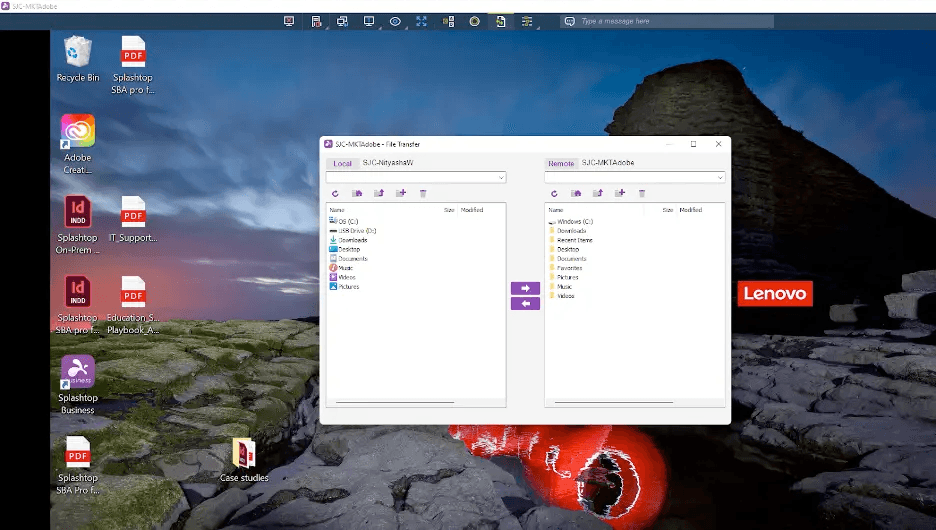
Task: Click the fullscreen toggle icon in session toolbar
Action: tap(421, 21)
